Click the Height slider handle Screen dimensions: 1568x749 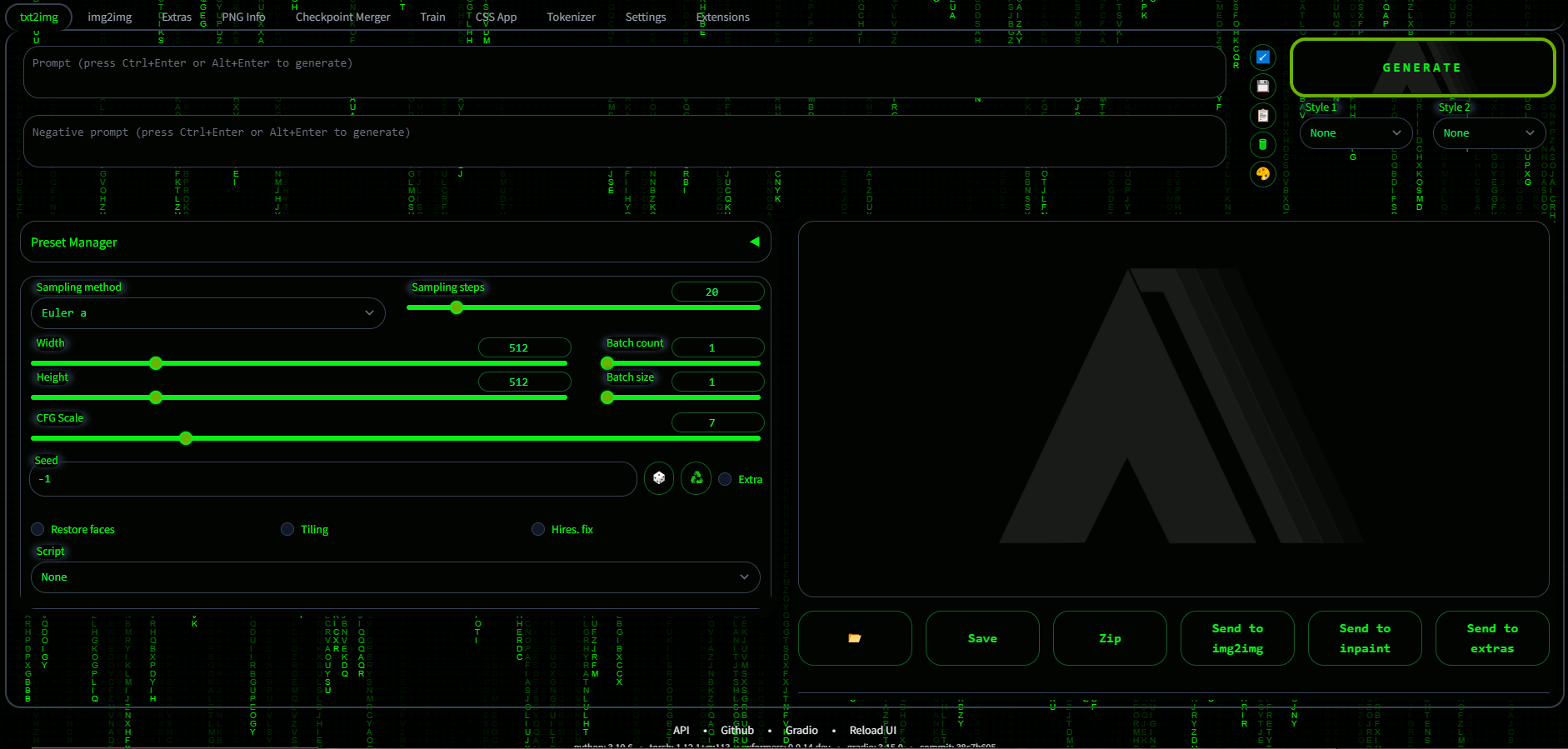156,397
